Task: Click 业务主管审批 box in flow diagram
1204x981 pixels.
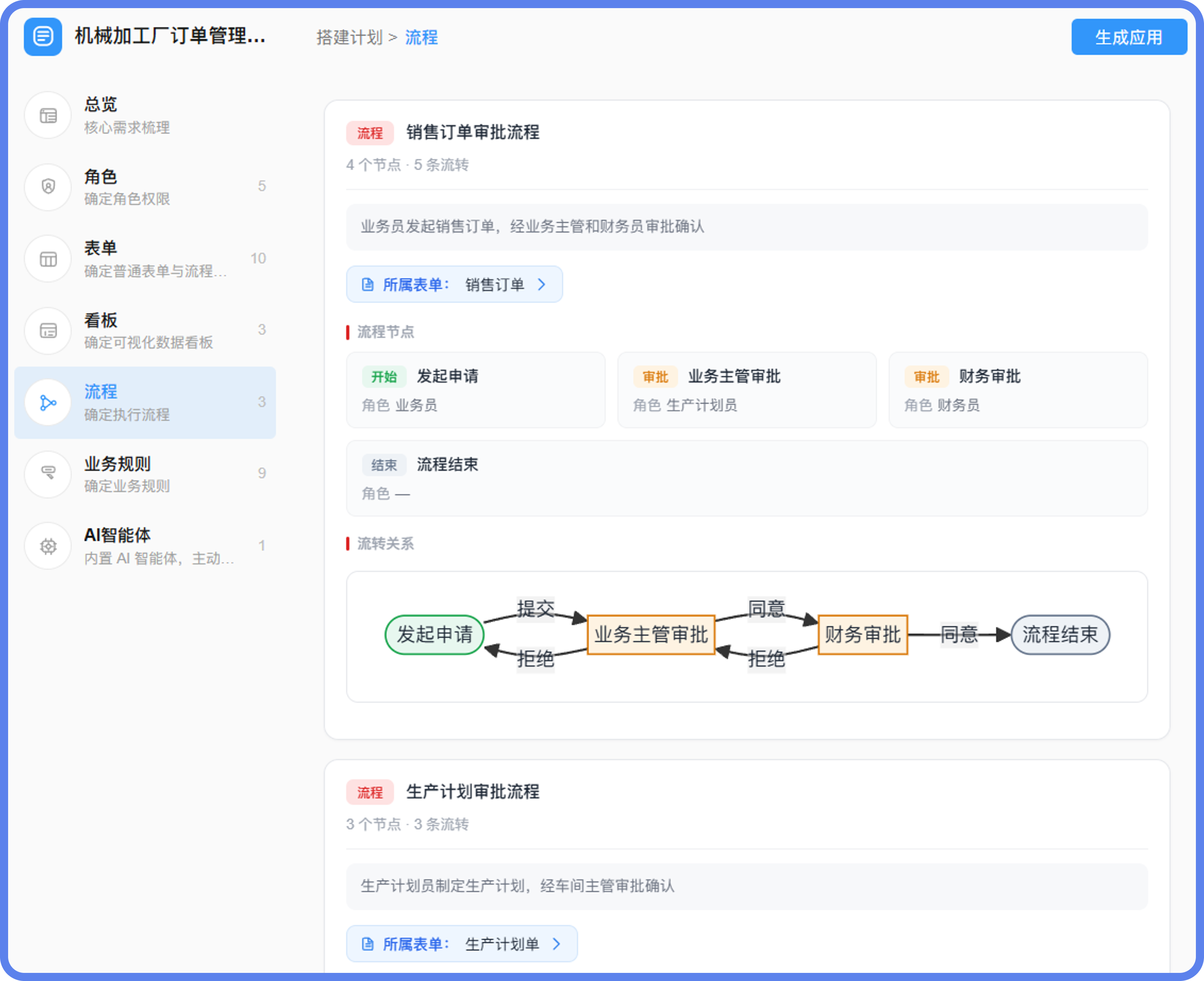Action: click(651, 634)
